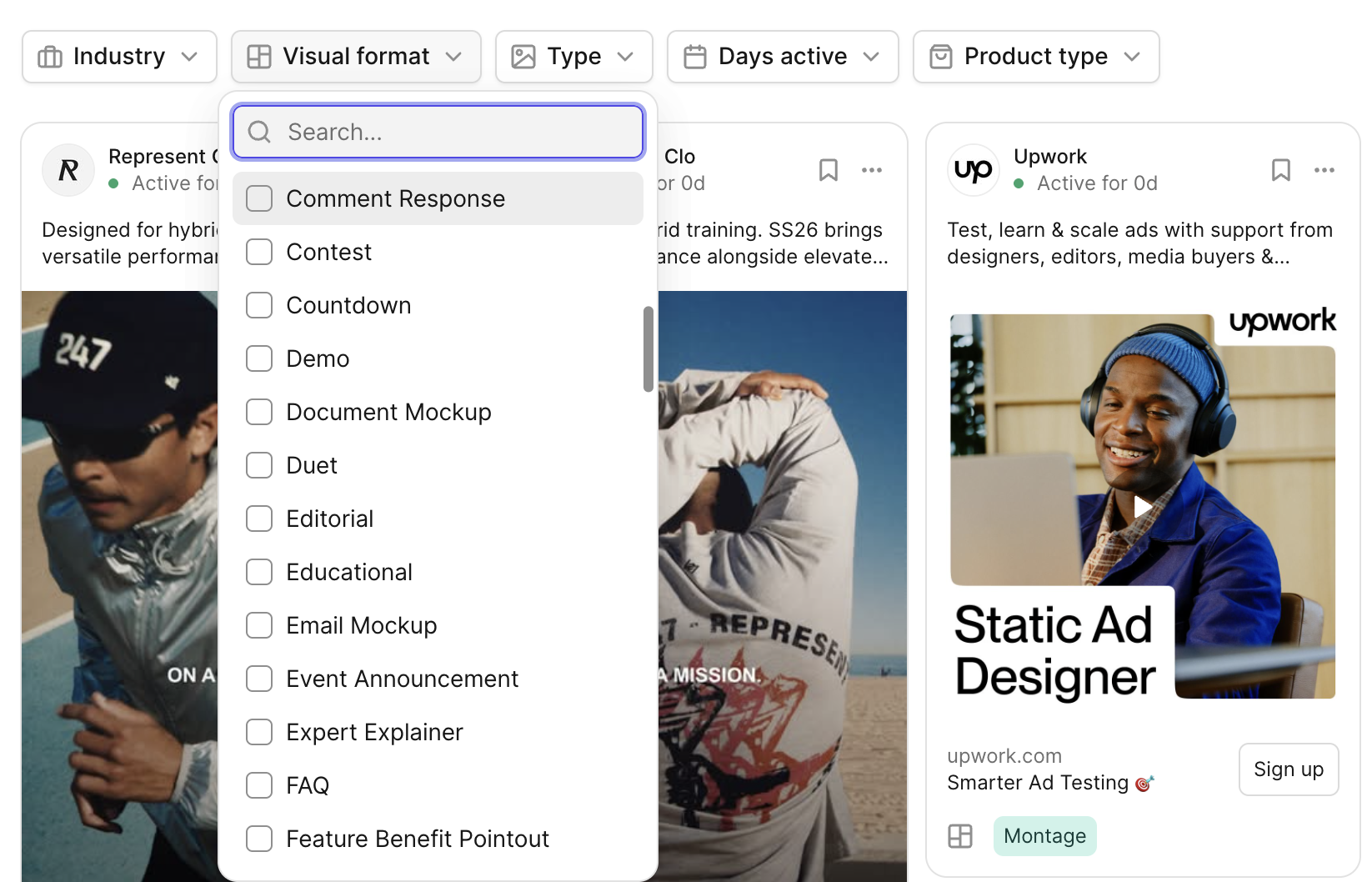Viewport: 1372px width, 882px height.
Task: Focus the visual format Search field
Action: click(x=438, y=132)
